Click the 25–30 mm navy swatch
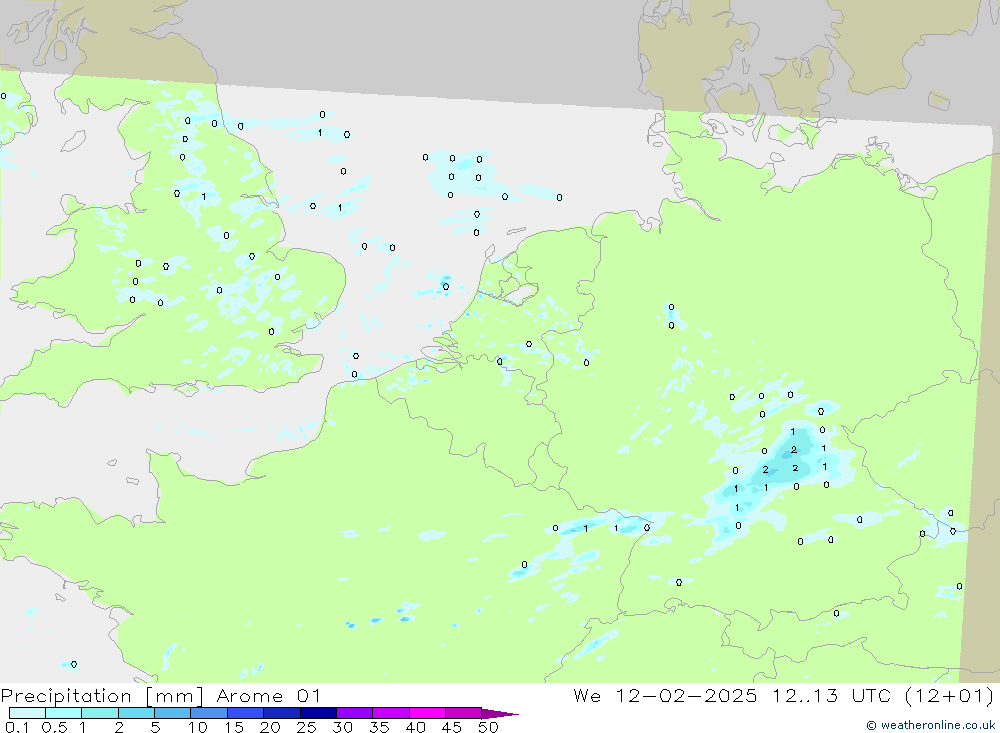Viewport: 1000px width, 733px height. pos(318,713)
